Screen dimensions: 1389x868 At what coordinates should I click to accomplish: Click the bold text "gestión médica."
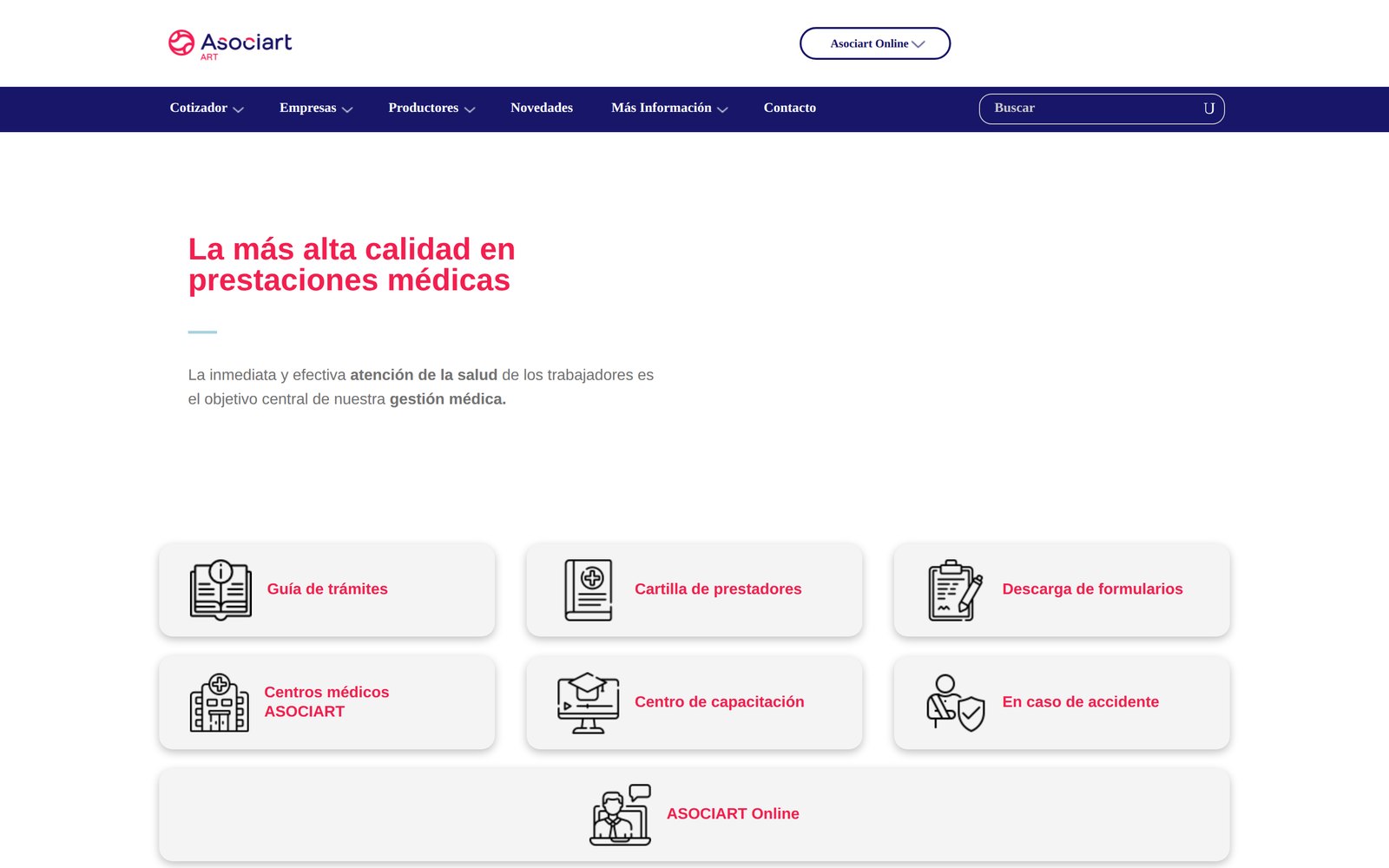coord(448,399)
